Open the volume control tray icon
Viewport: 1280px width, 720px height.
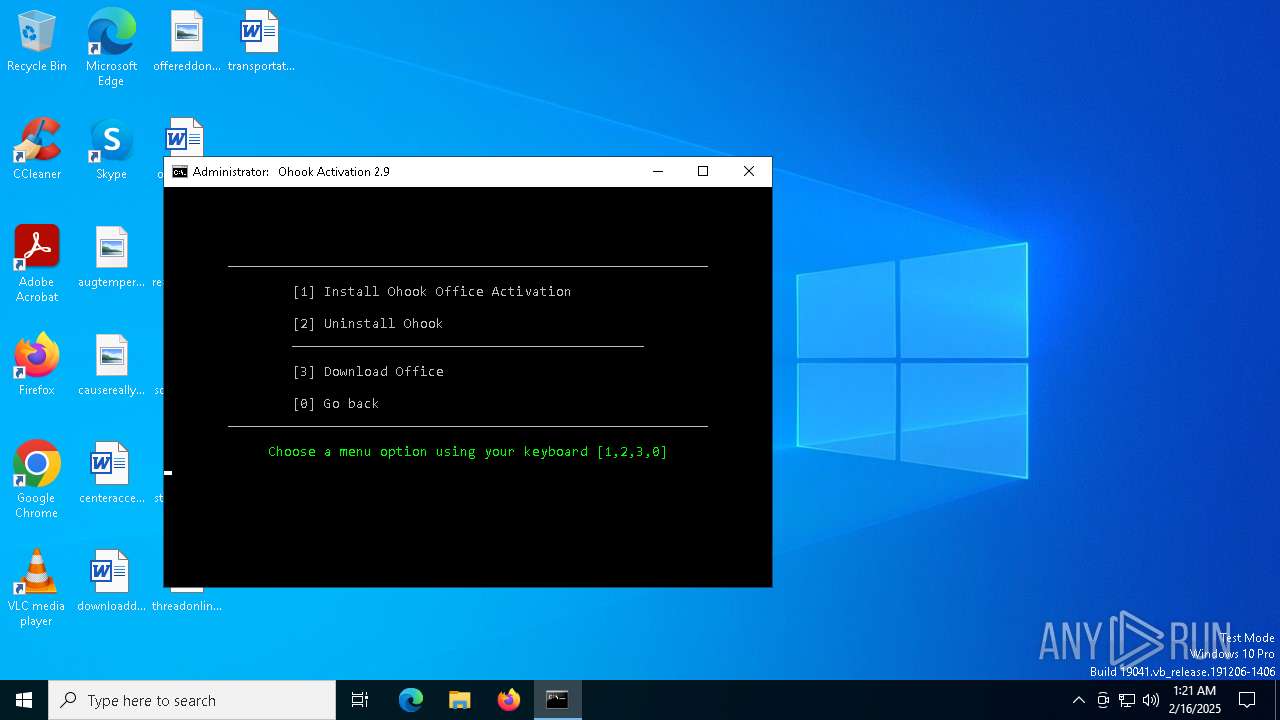pos(1151,700)
